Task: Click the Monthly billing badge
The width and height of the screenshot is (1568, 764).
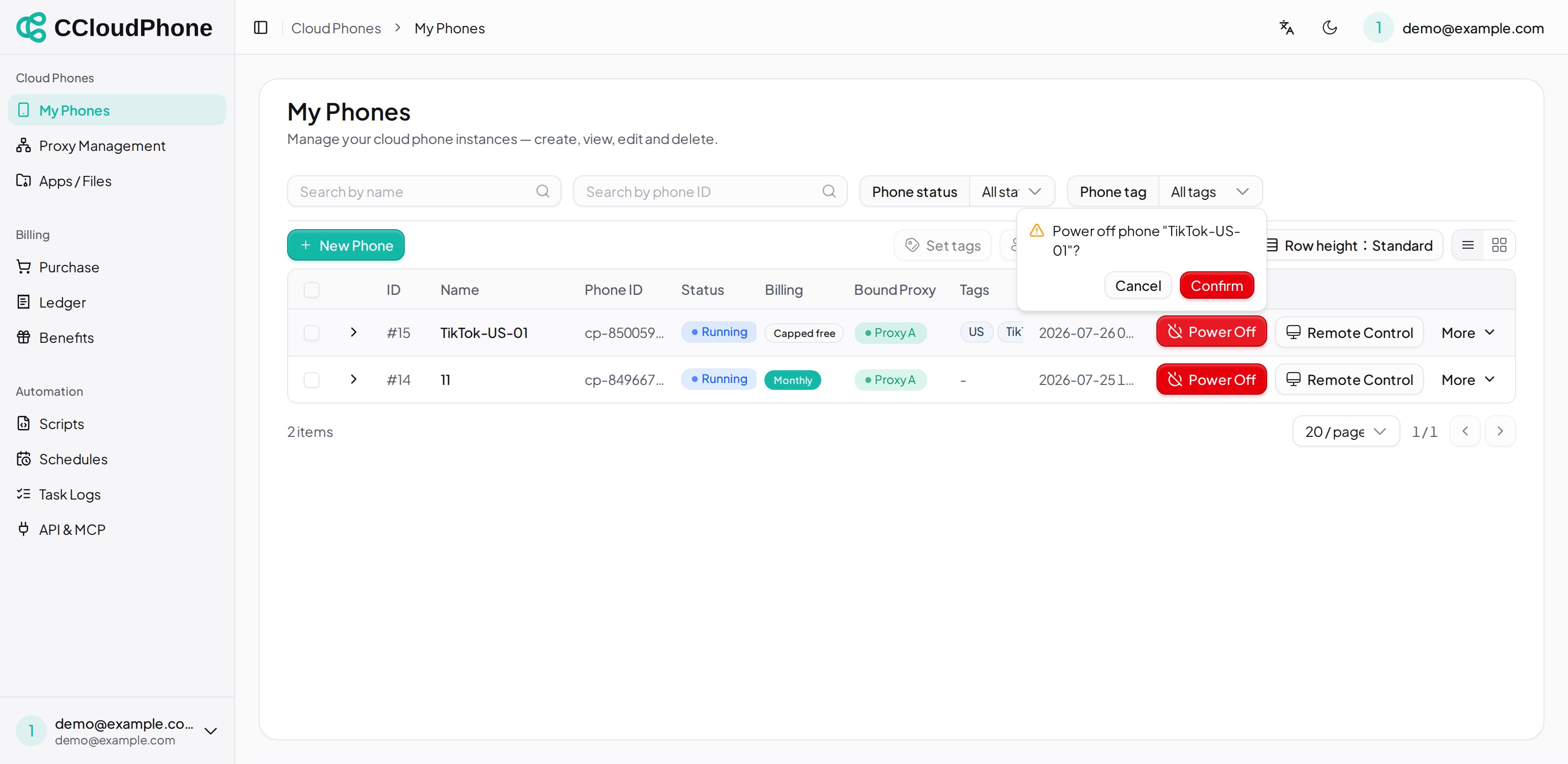Action: 792,380
